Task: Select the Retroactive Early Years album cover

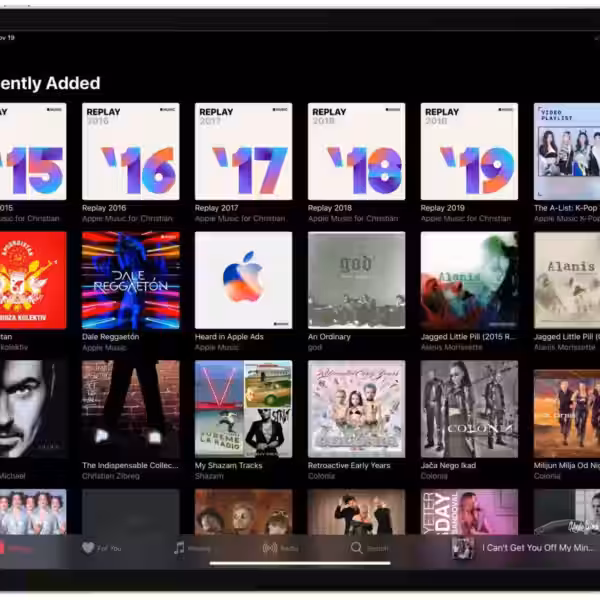Action: (356, 408)
